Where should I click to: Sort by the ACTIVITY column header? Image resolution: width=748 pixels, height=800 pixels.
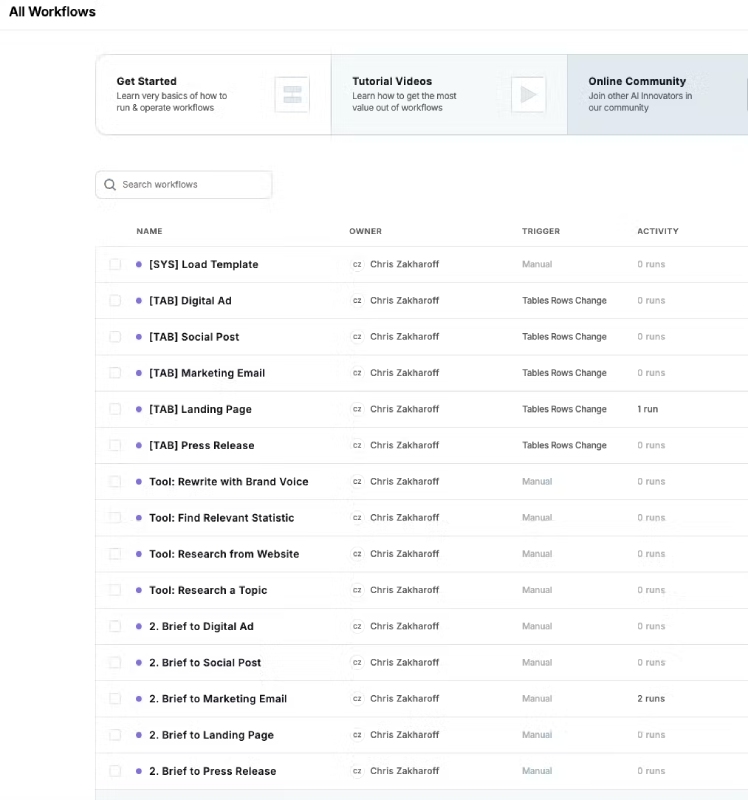pyautogui.click(x=658, y=231)
